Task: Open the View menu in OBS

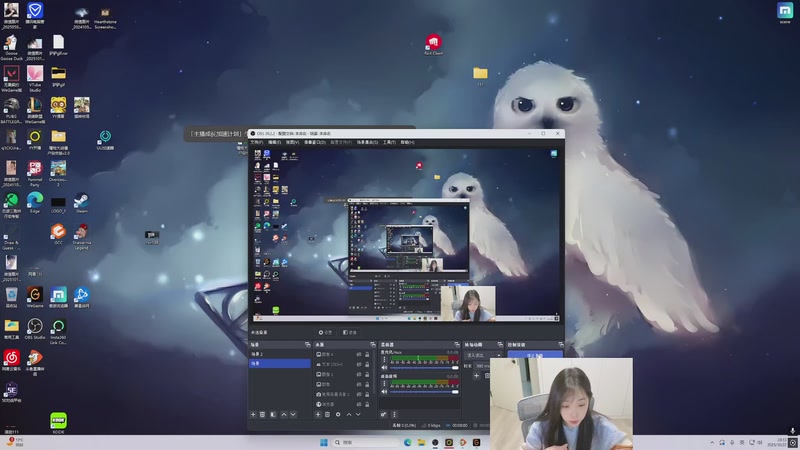Action: pyautogui.click(x=292, y=142)
